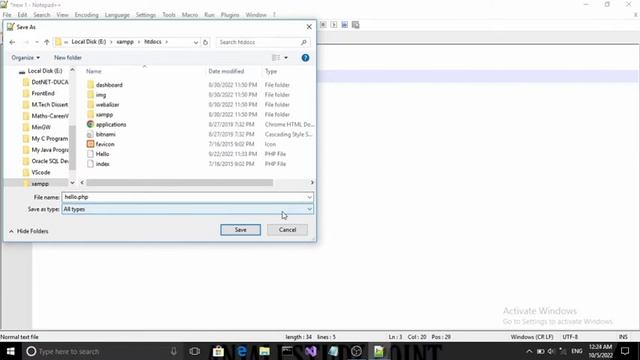Viewport: 640px width, 360px height.
Task: Open the Organize dropdown menu
Action: (25, 58)
